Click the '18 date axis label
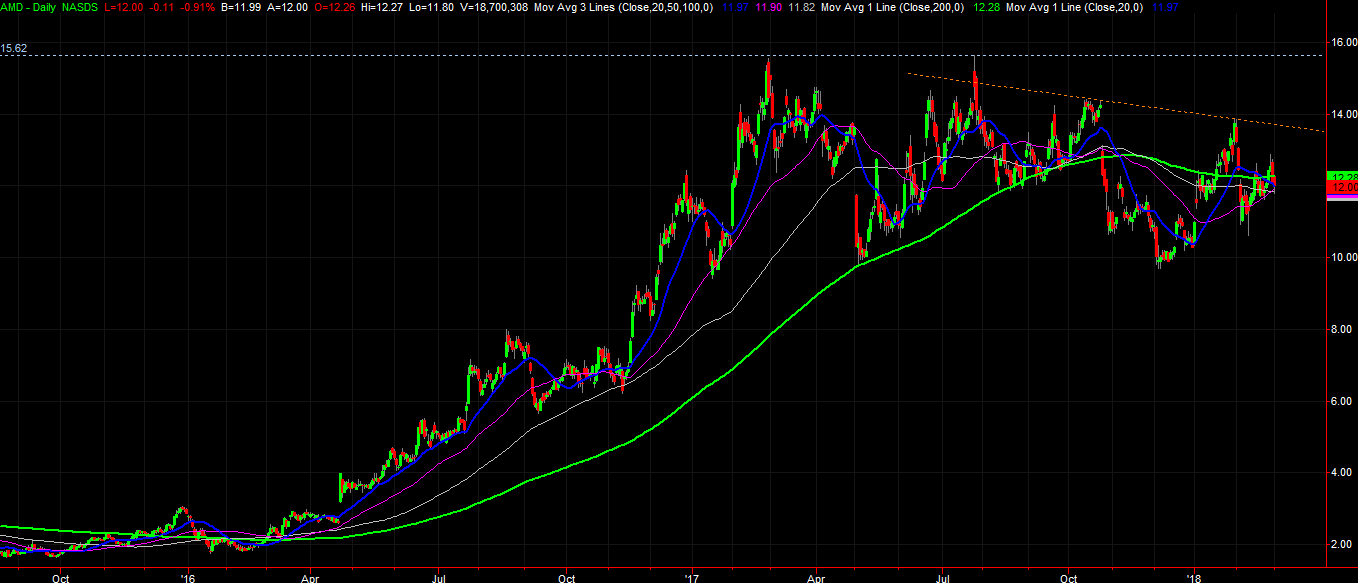The image size is (1358, 583). 1193,577
